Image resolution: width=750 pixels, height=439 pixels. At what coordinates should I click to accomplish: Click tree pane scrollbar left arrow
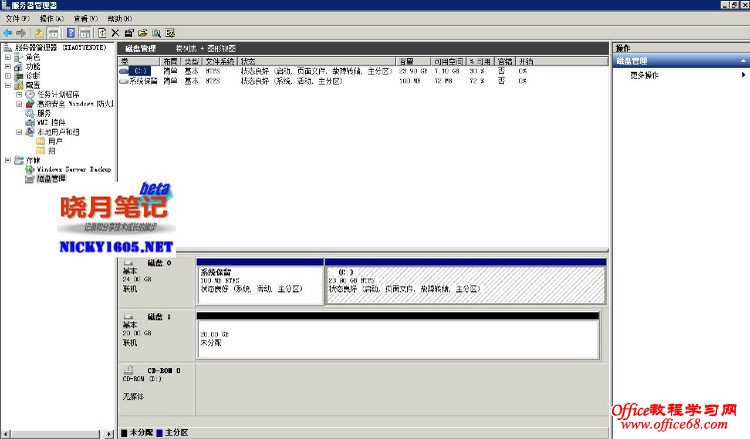point(5,434)
